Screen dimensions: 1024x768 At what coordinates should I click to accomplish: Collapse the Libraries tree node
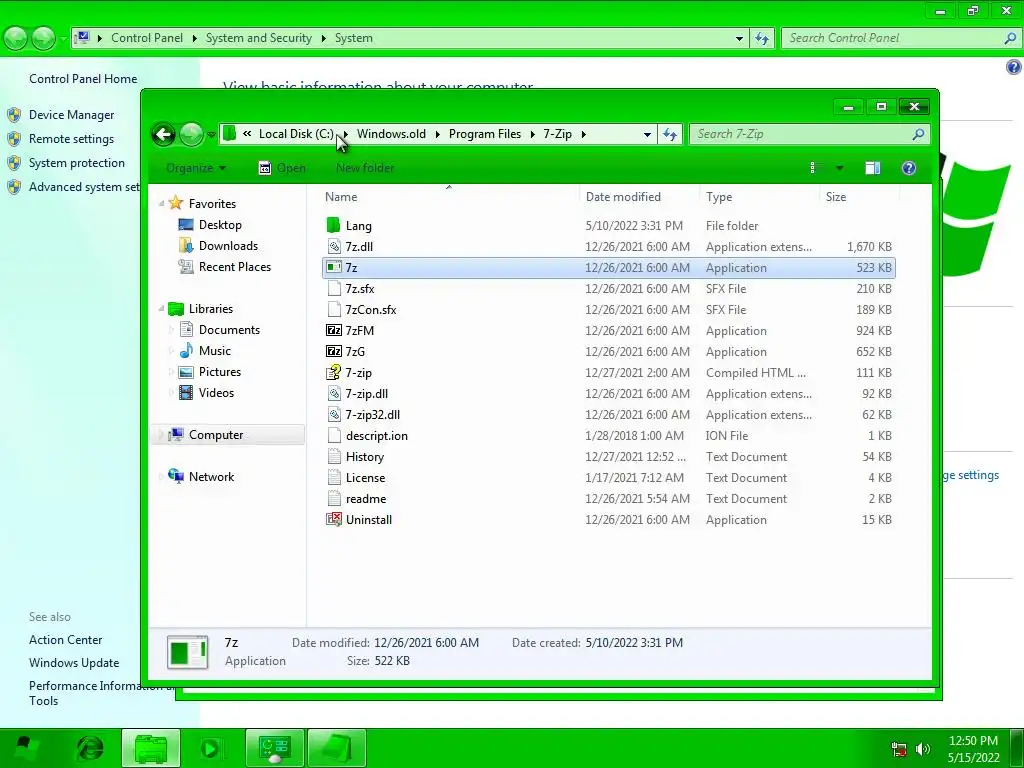click(161, 308)
